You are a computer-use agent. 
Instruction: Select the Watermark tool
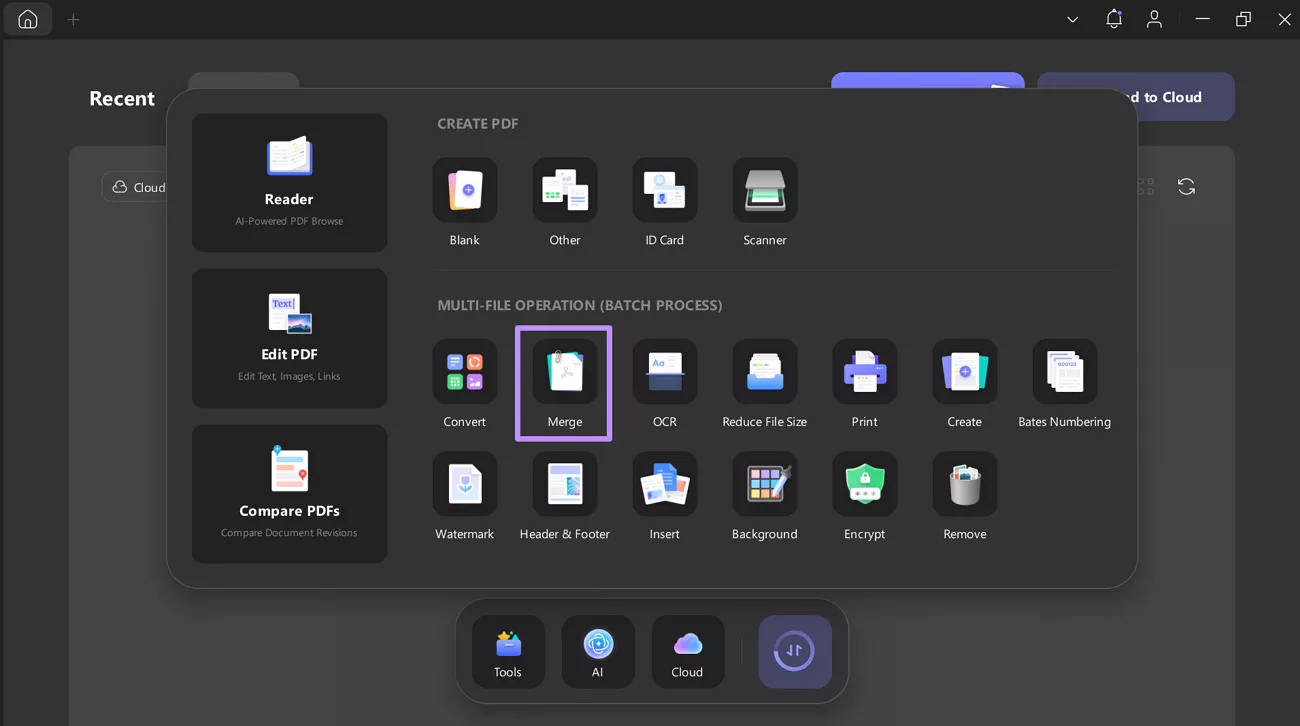click(x=464, y=485)
